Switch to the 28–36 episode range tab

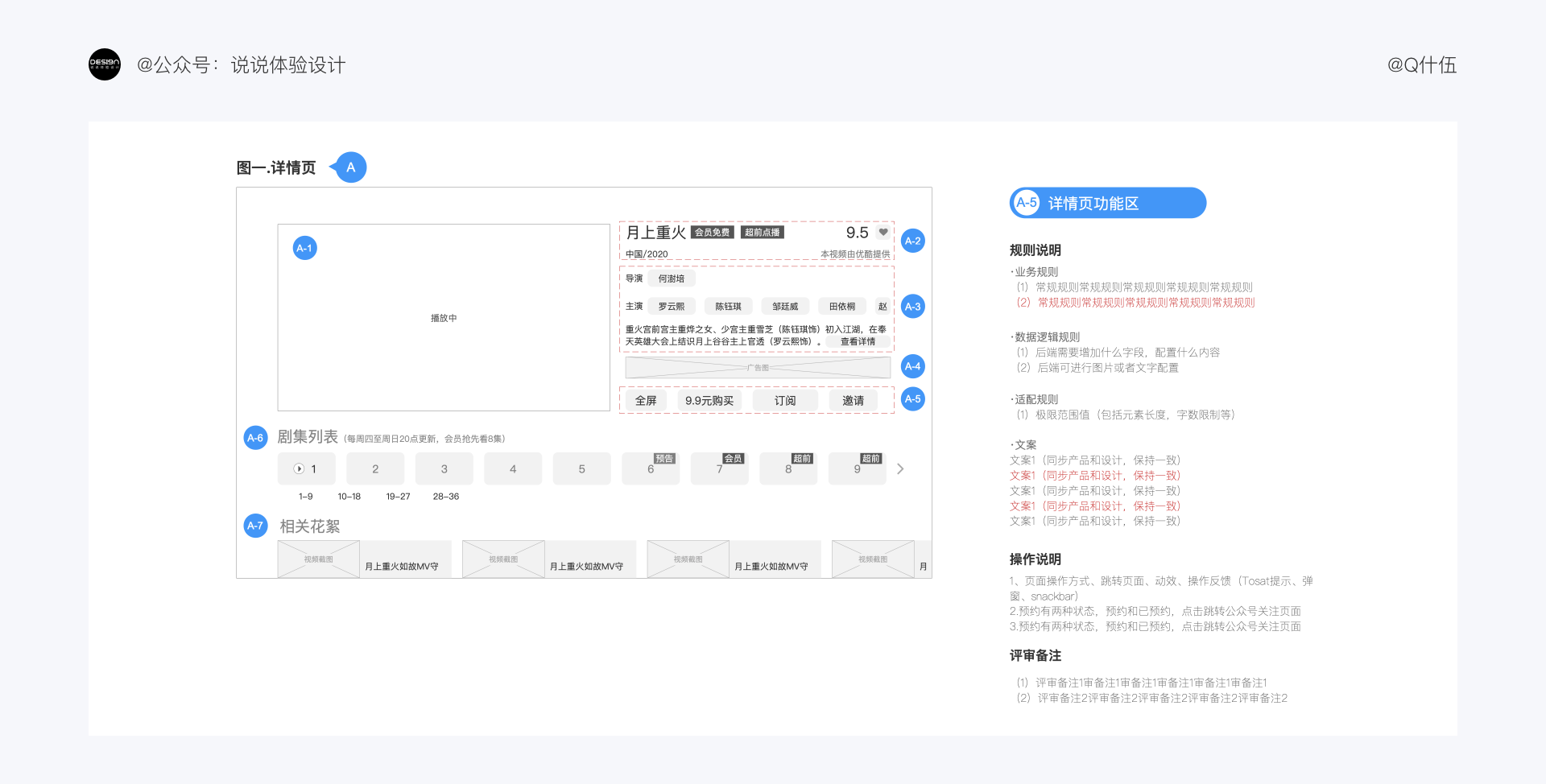(x=446, y=497)
